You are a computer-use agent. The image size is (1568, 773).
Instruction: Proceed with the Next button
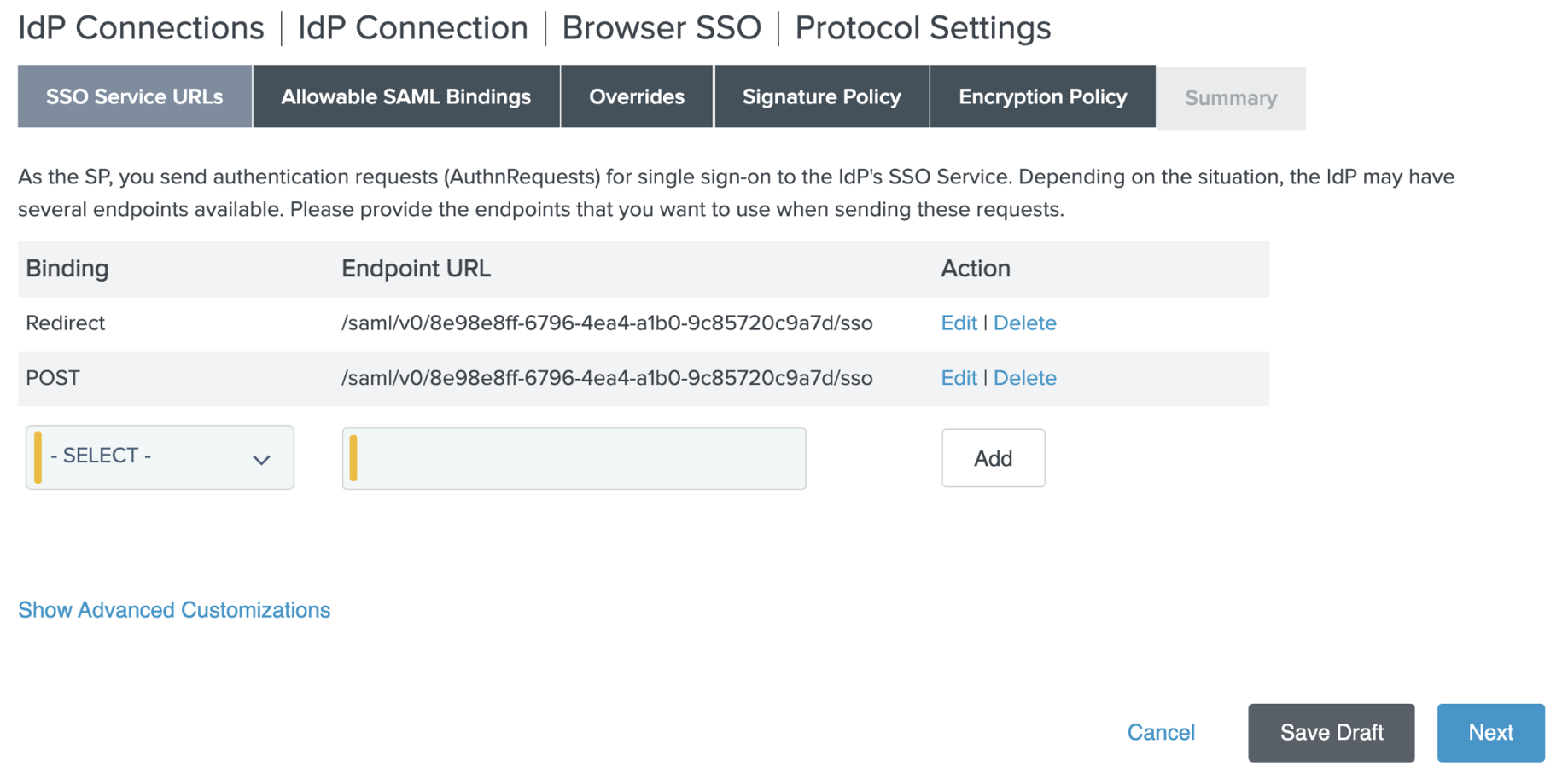tap(1490, 733)
